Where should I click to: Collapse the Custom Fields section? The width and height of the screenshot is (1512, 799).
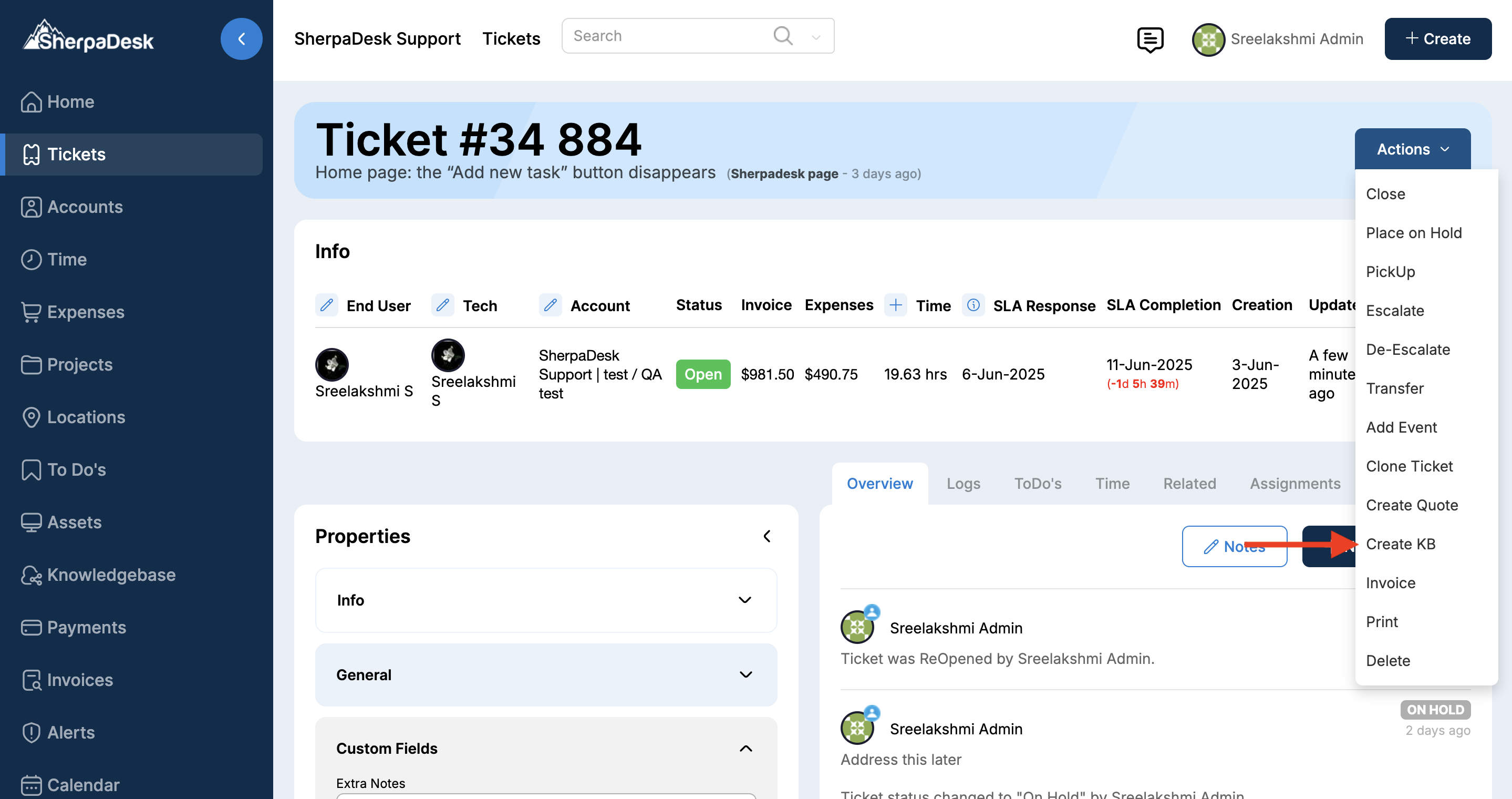pos(745,749)
